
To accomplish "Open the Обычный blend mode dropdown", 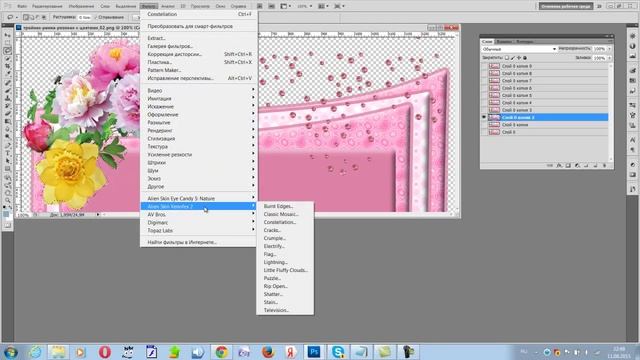I will click(x=519, y=49).
